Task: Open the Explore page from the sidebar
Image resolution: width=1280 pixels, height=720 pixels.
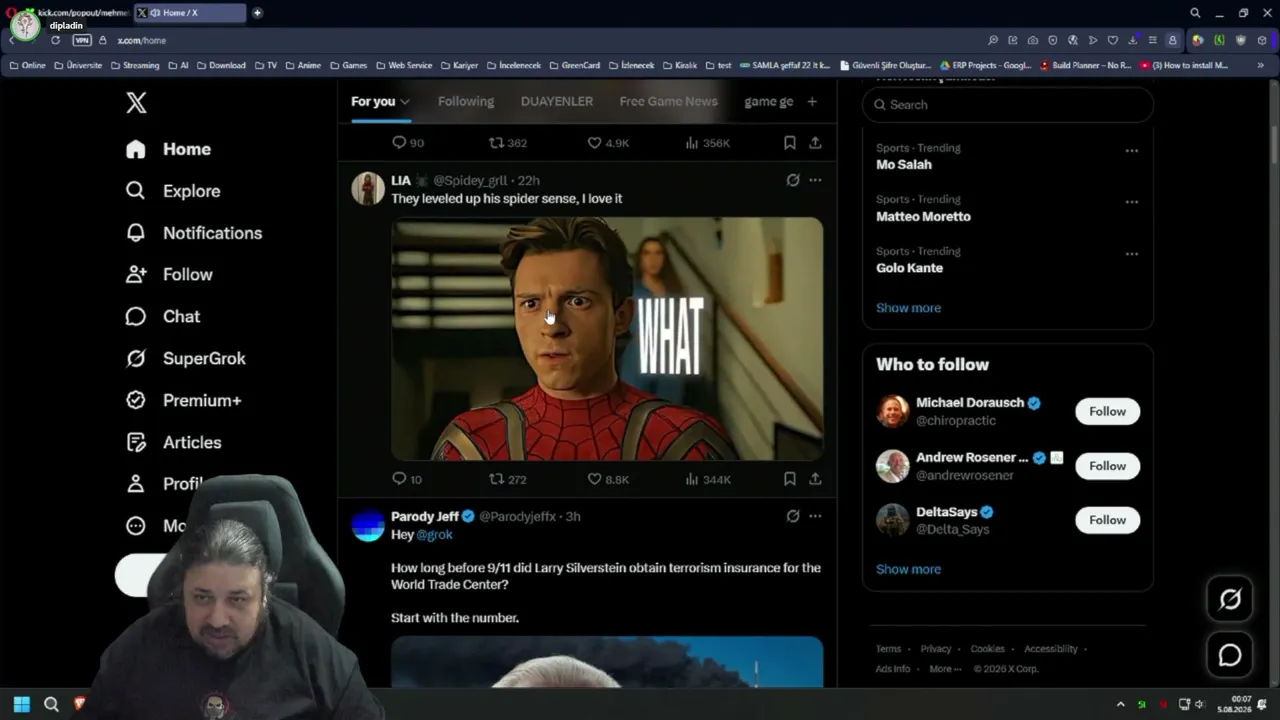Action: 173,191
